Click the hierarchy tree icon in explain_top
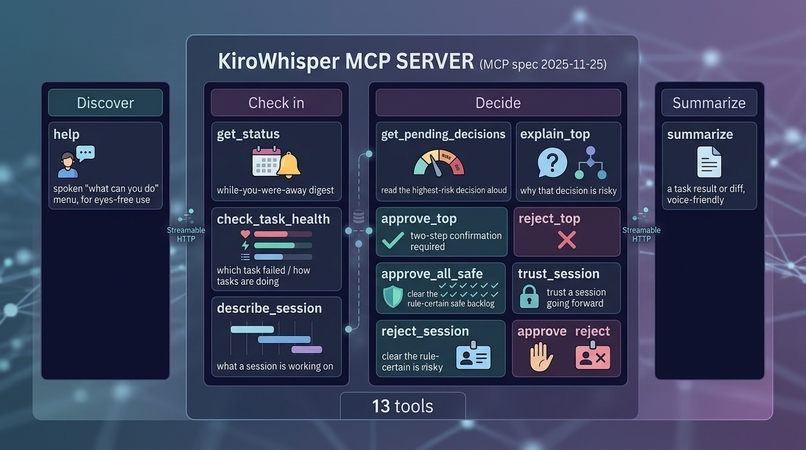 (591, 163)
